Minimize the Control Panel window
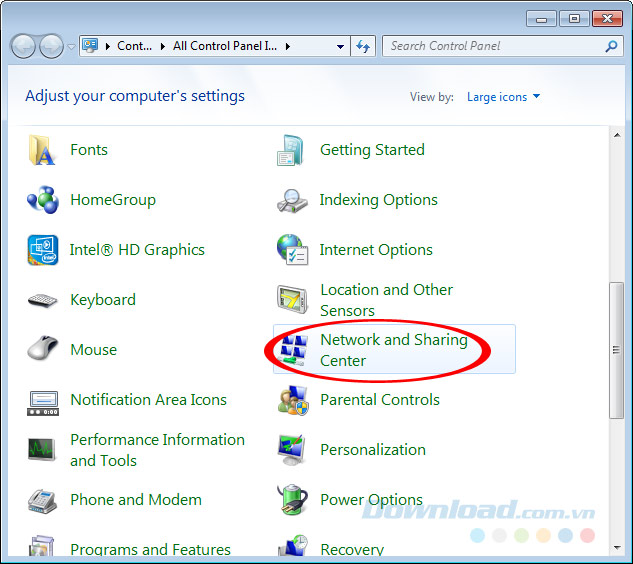Viewport: 633px width, 564px height. point(541,19)
